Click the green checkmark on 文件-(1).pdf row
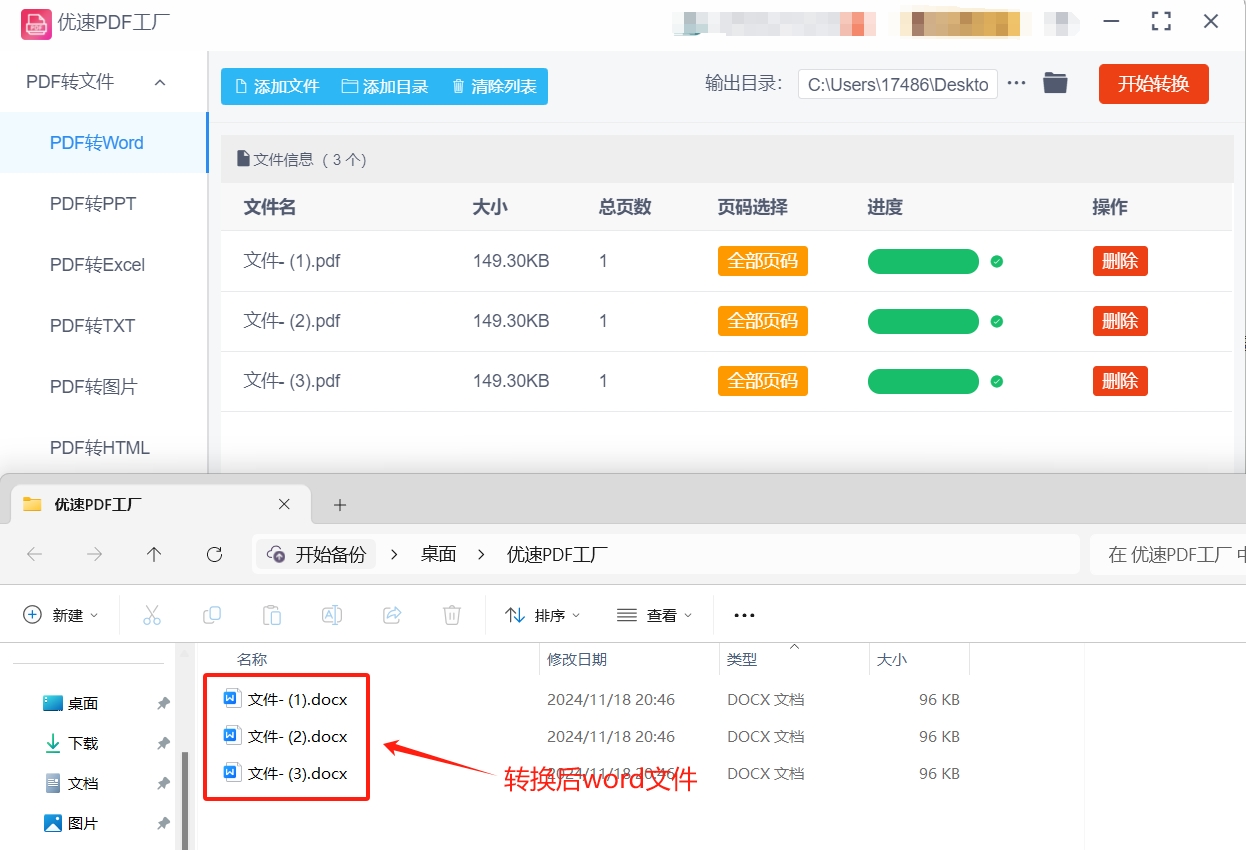 coord(996,261)
